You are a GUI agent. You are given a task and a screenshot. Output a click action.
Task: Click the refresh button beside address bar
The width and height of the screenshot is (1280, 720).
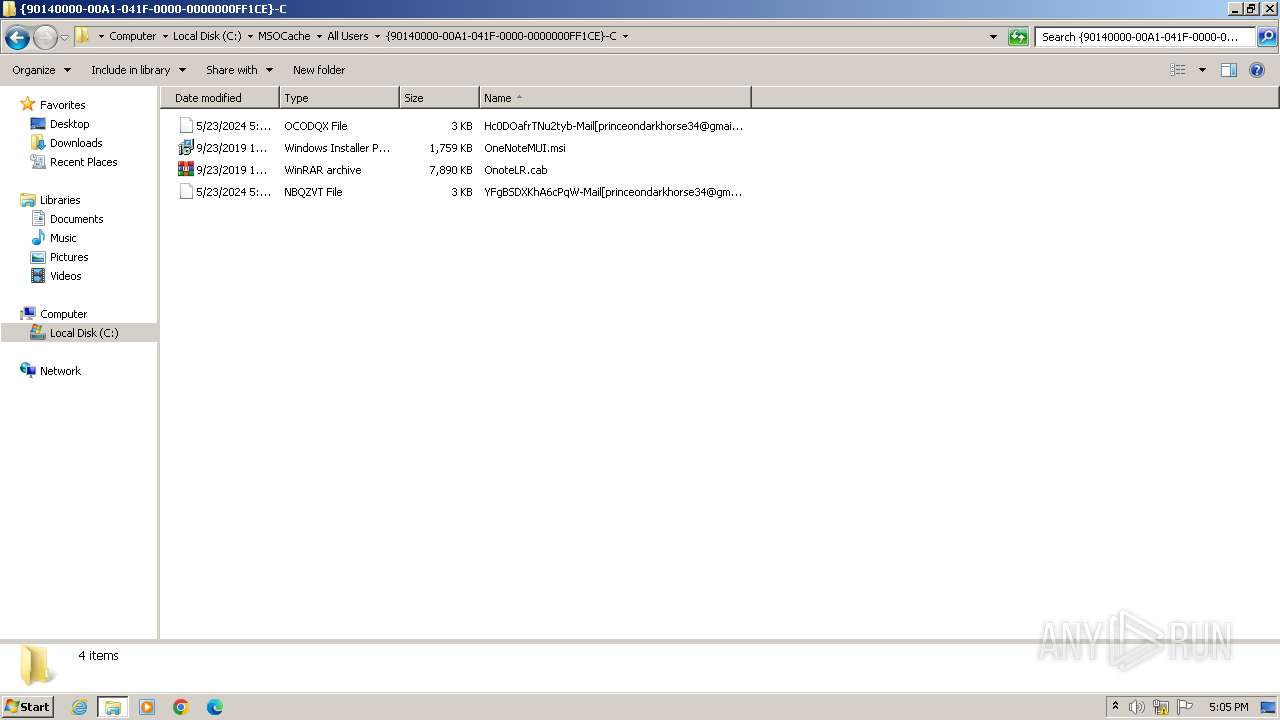point(1018,37)
